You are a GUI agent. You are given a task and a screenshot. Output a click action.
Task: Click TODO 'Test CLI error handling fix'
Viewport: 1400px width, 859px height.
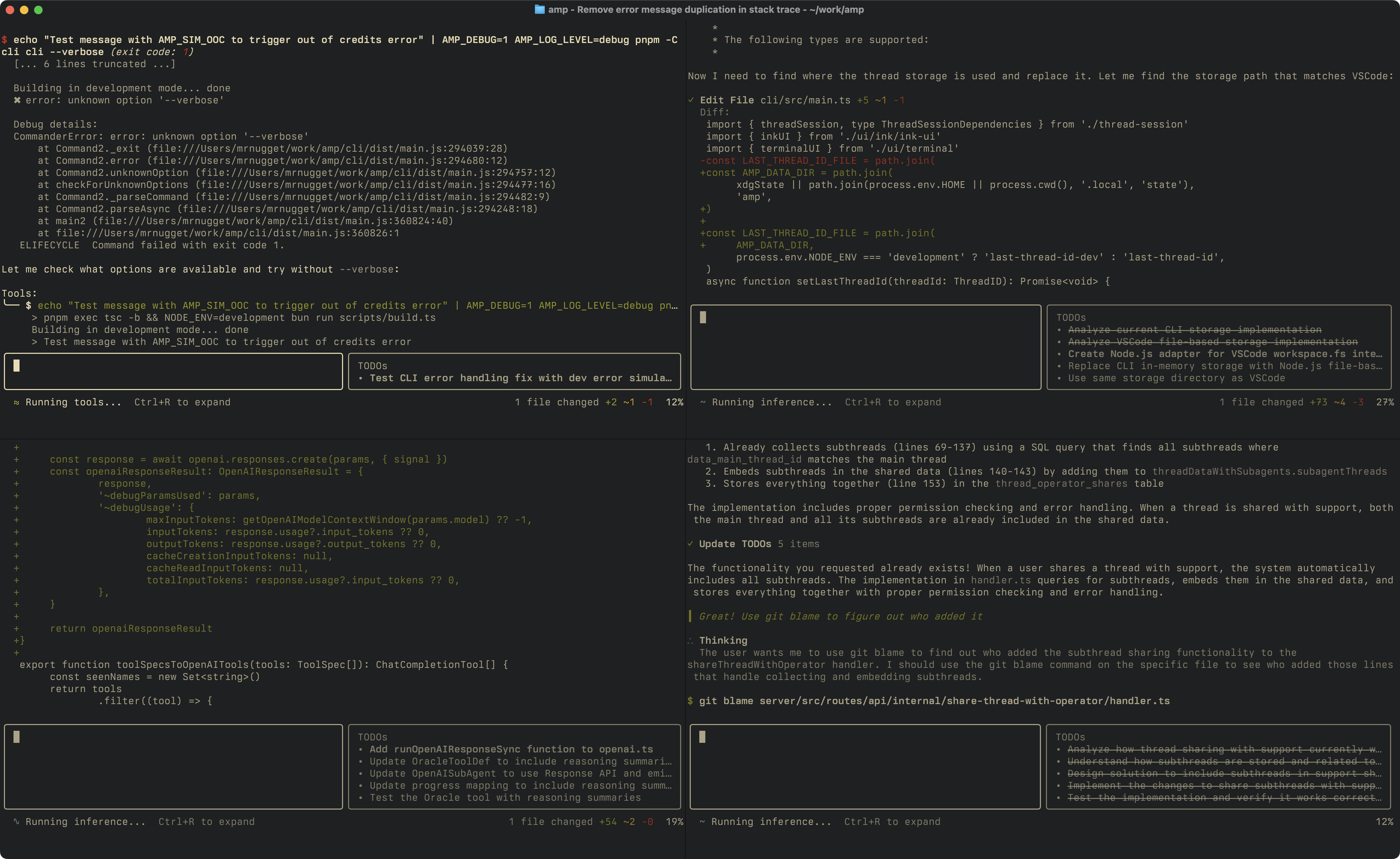click(520, 378)
